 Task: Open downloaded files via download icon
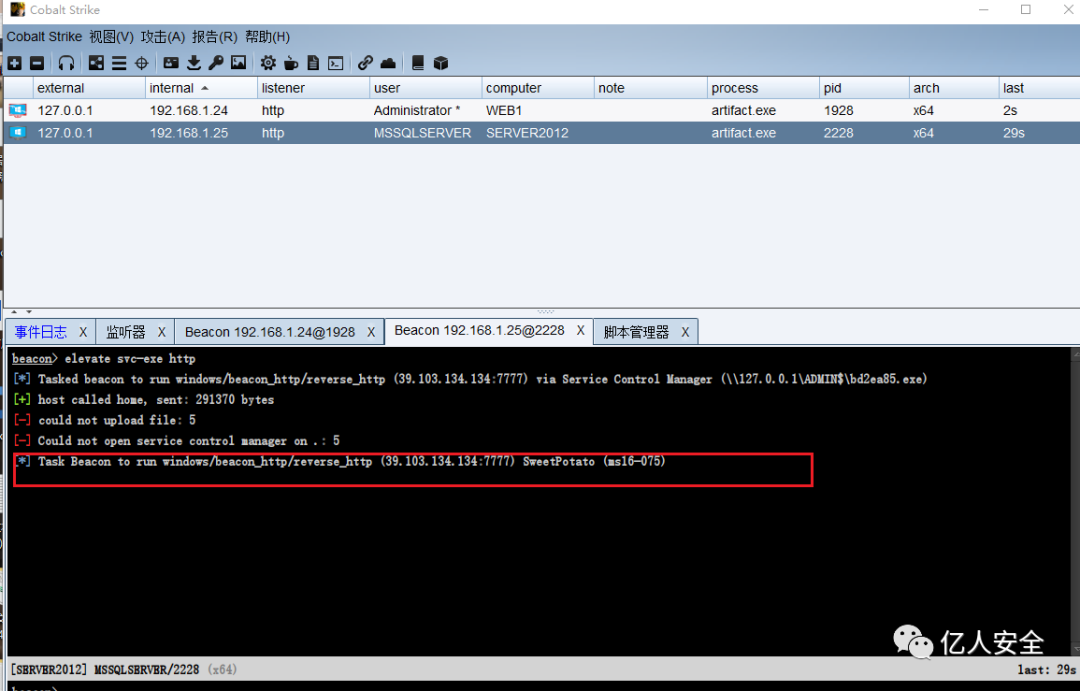click(194, 63)
